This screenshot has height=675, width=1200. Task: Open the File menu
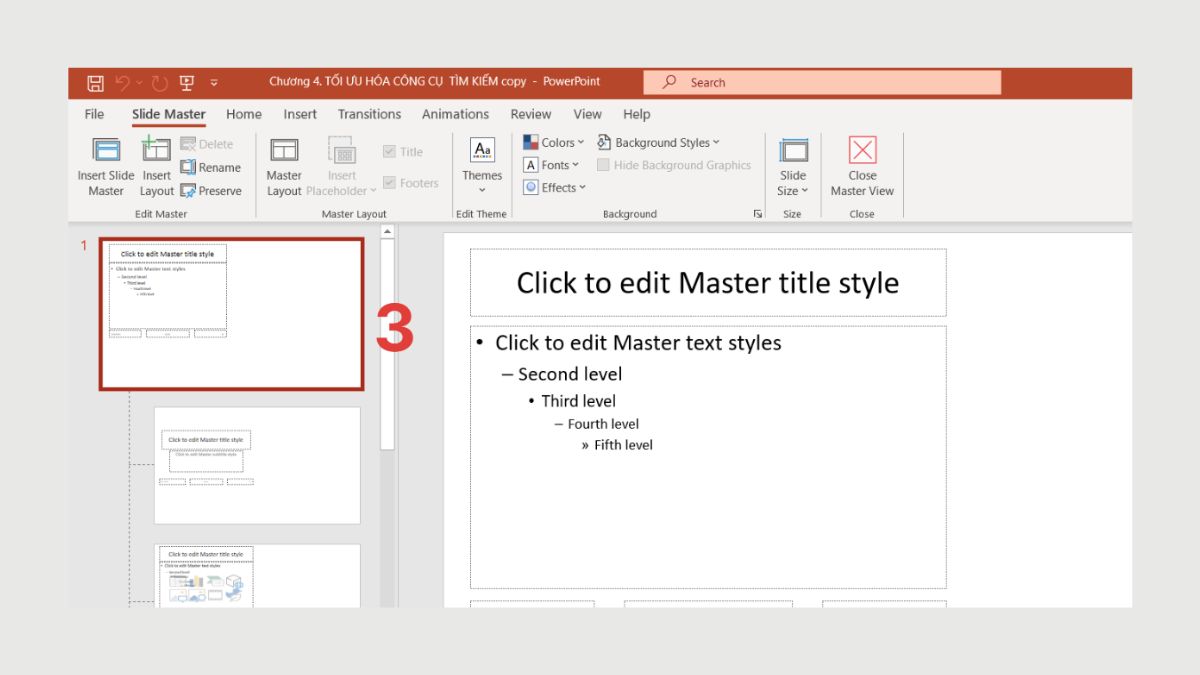click(94, 114)
